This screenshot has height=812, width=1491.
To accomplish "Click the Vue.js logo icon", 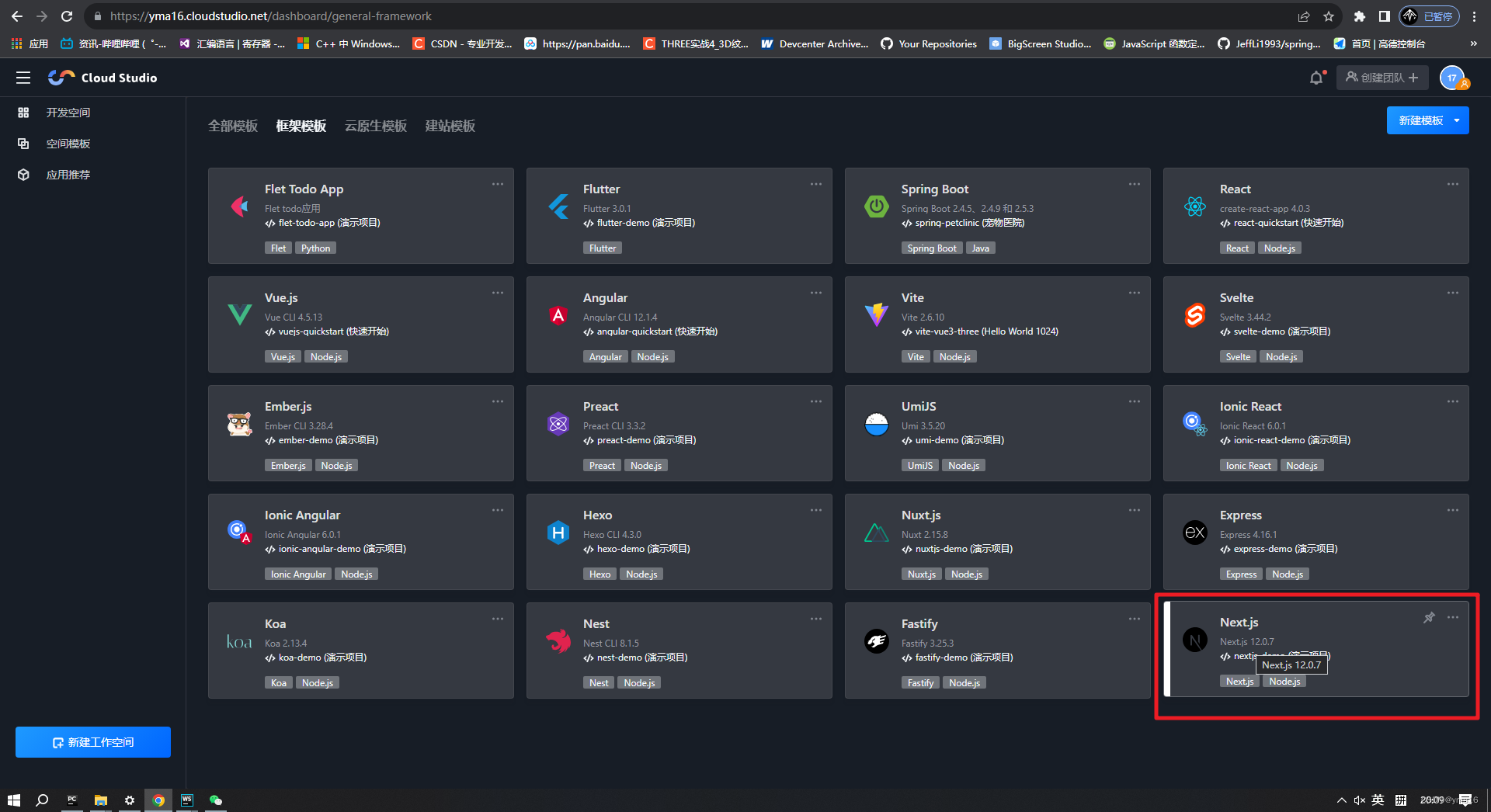I will point(240,315).
